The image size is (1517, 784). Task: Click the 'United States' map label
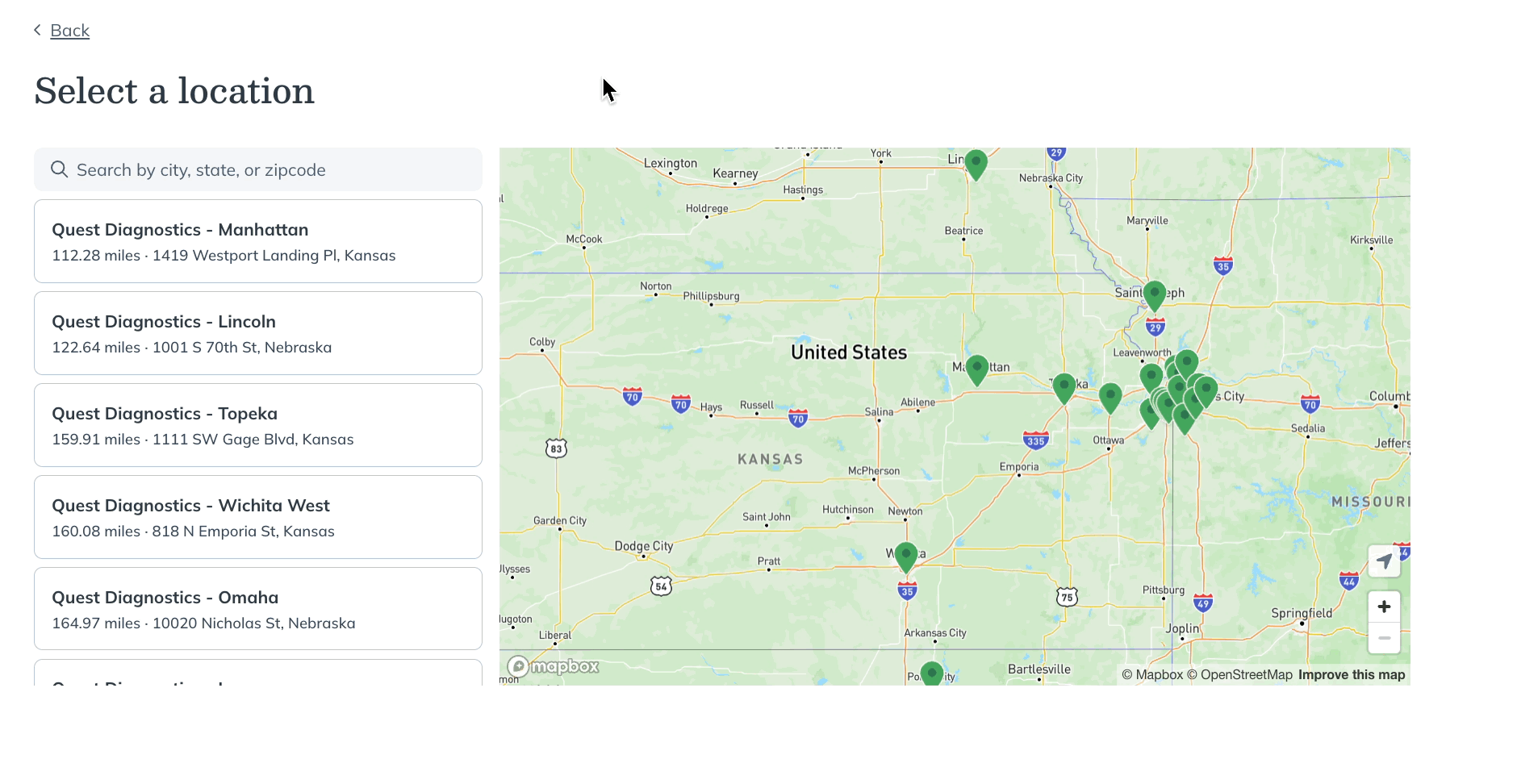pos(849,352)
